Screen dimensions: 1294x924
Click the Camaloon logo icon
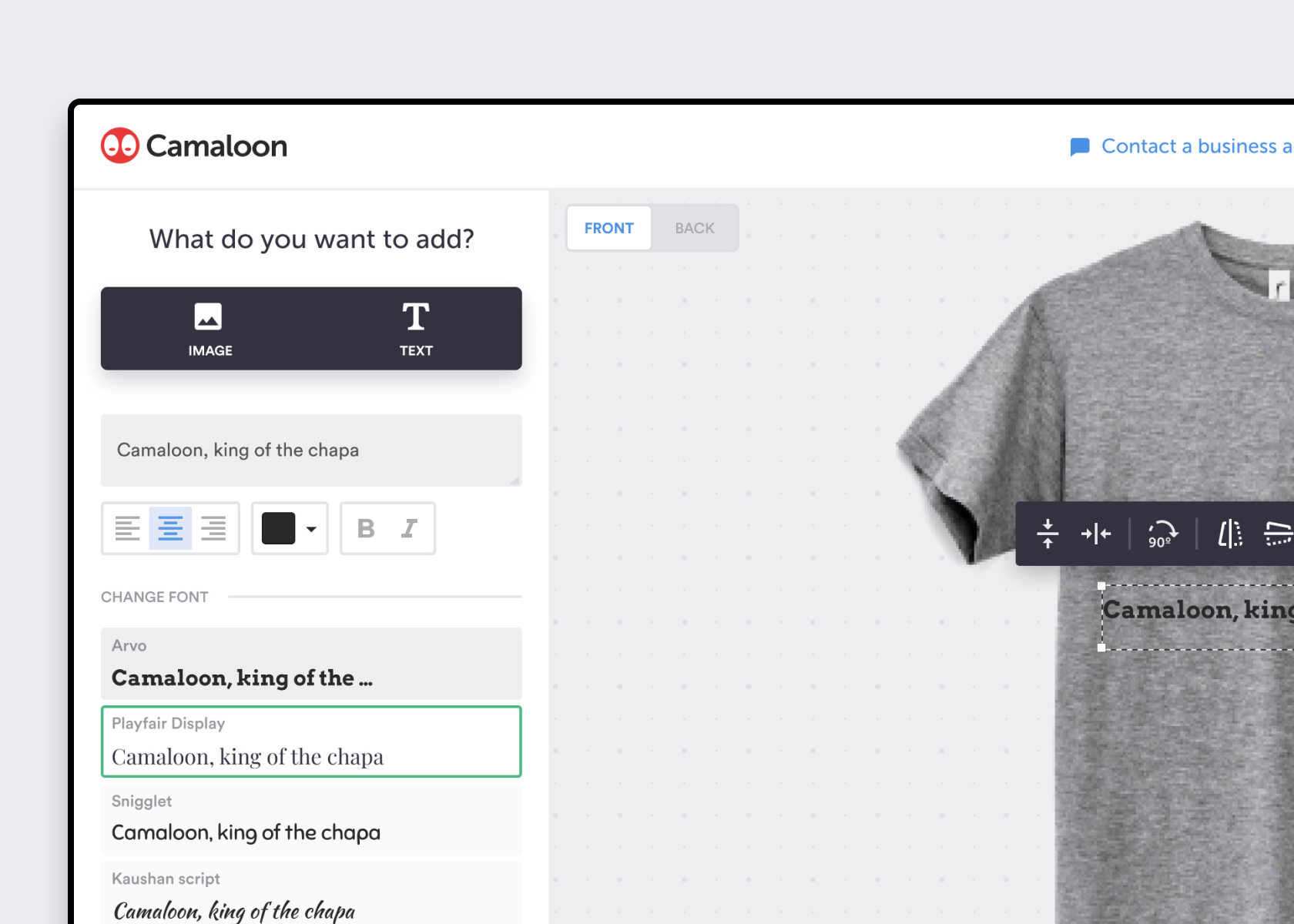[x=120, y=146]
